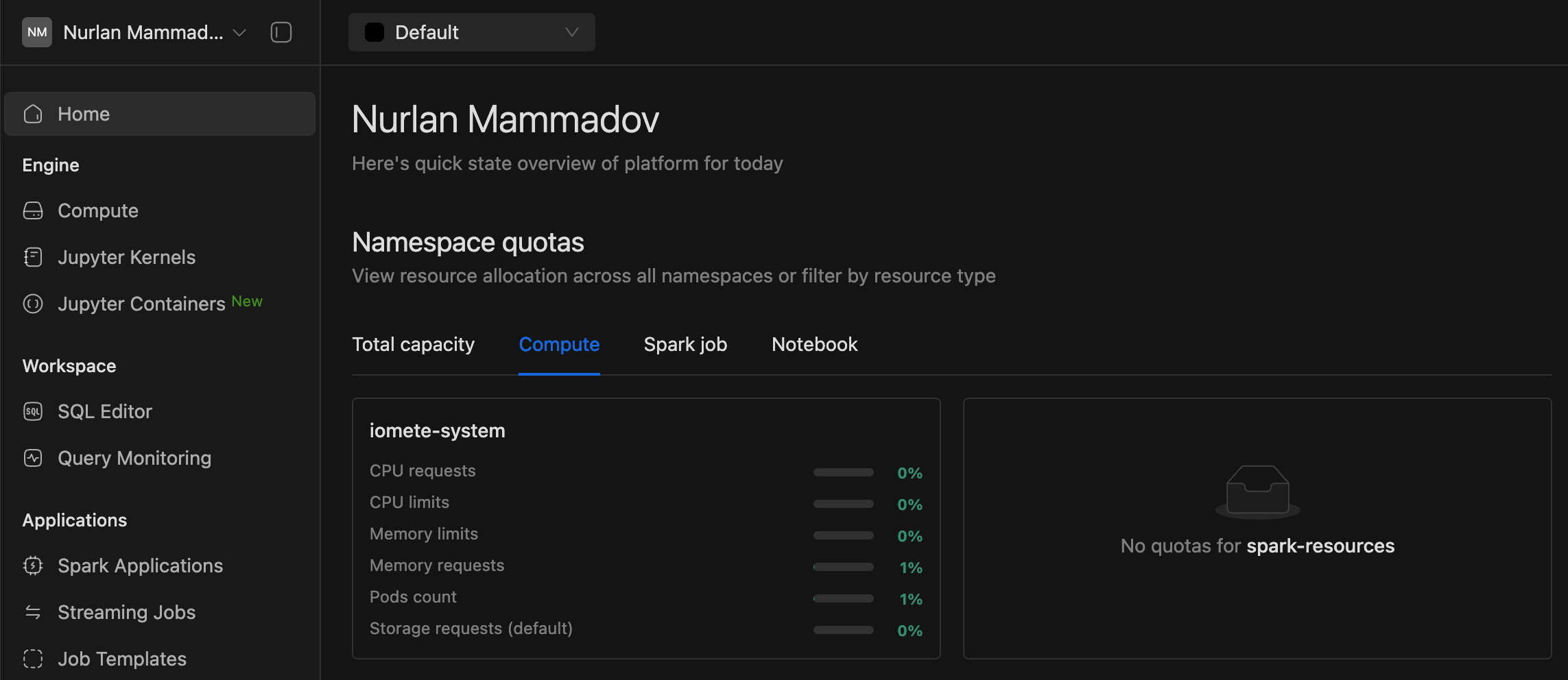Viewport: 1568px width, 680px height.
Task: Click the Streaming Jobs arrows icon
Action: 33,612
